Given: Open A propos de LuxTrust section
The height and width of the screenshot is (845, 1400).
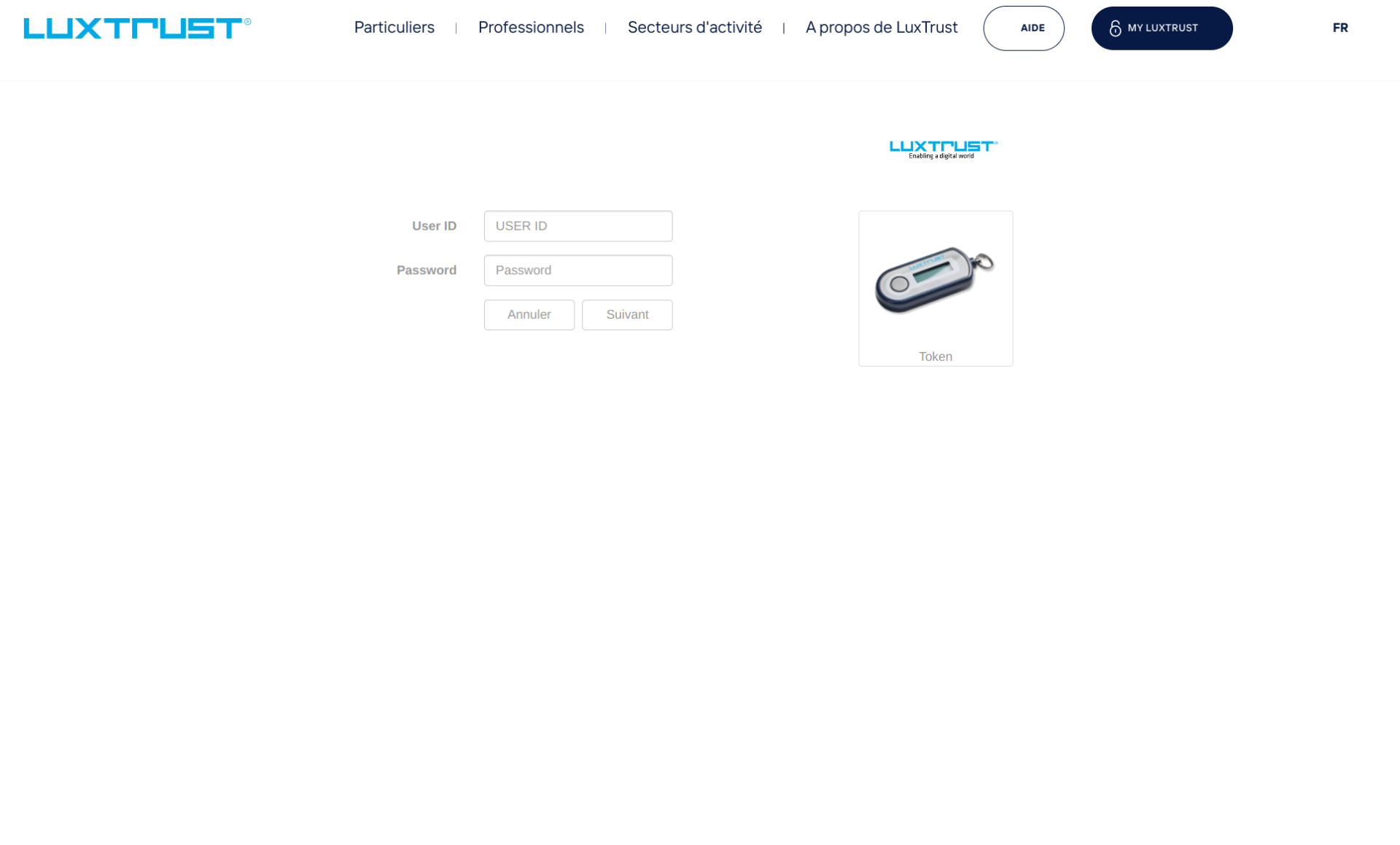Looking at the screenshot, I should tap(883, 28).
